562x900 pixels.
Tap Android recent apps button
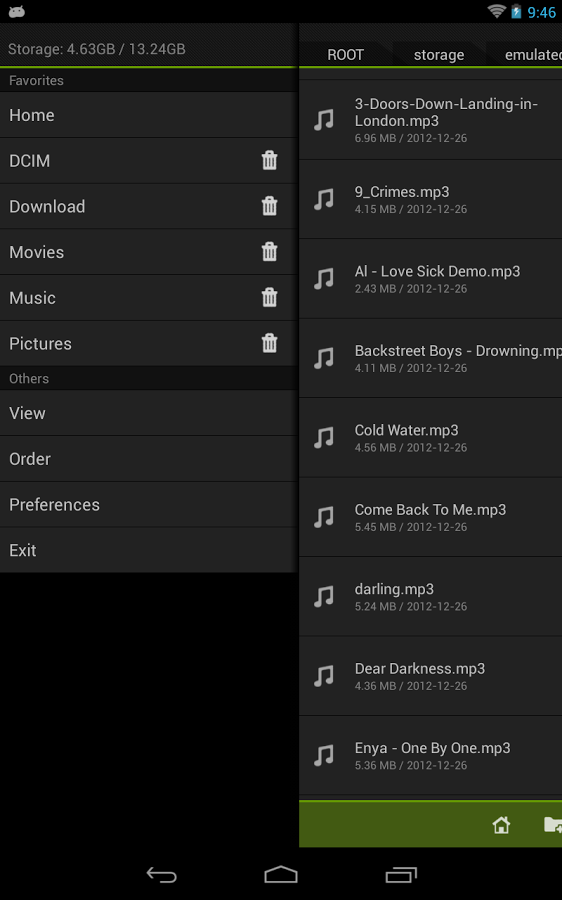(401, 875)
